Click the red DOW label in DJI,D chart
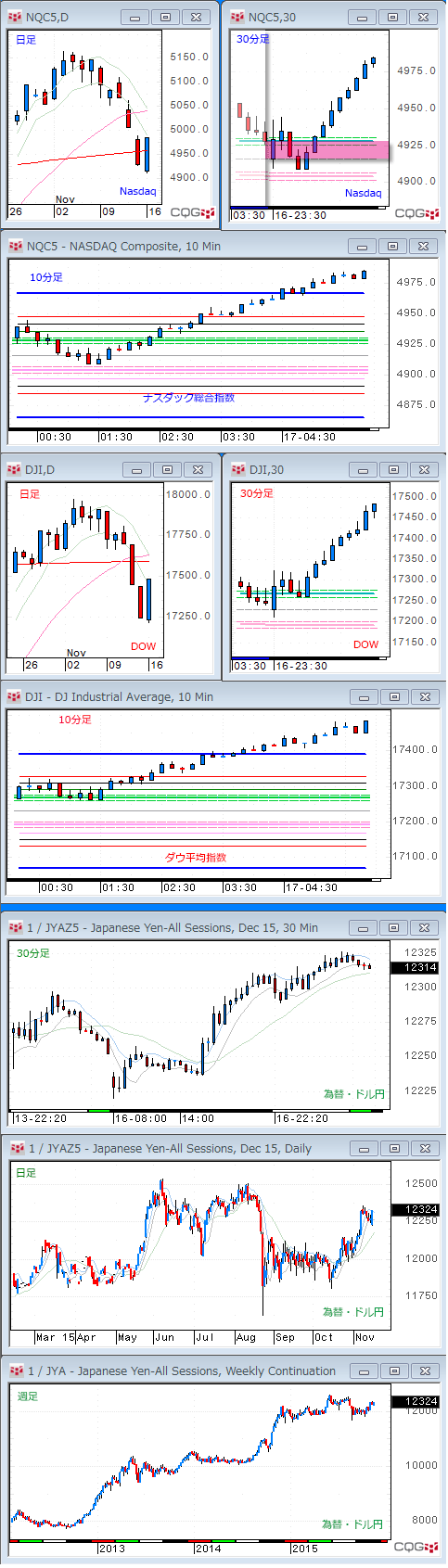 pyautogui.click(x=143, y=646)
